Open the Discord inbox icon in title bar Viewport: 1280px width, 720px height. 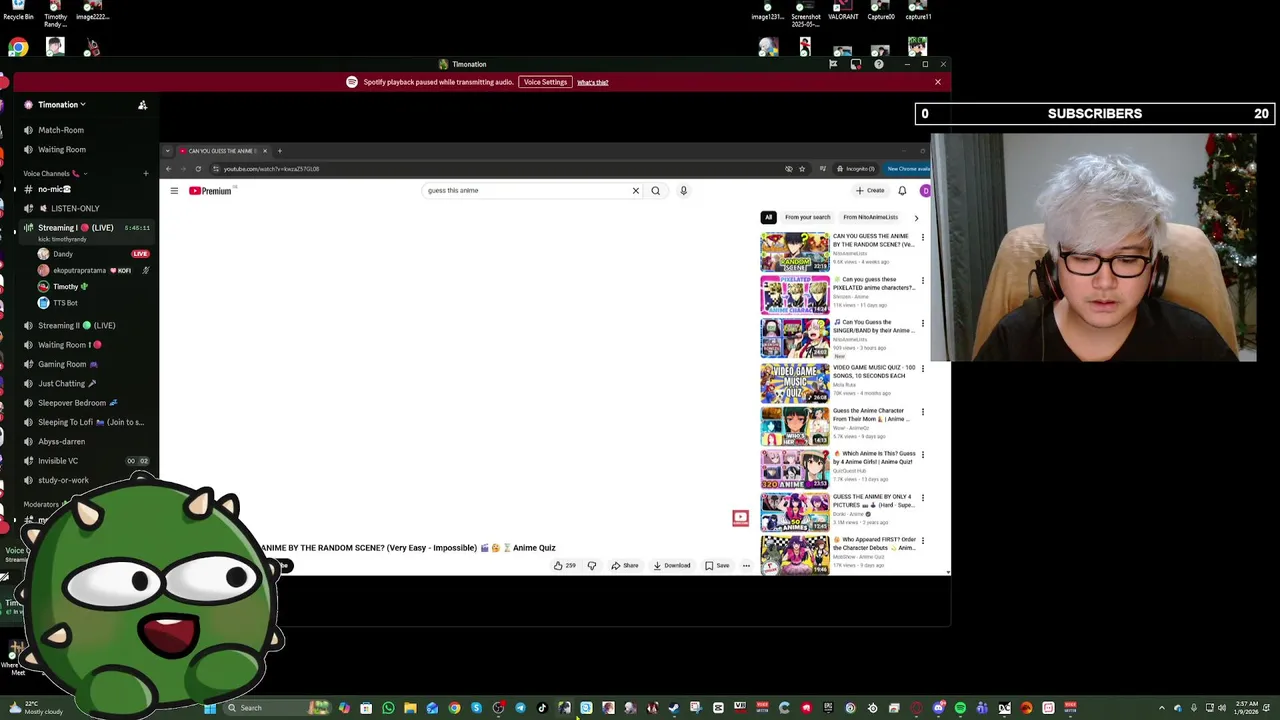tap(855, 64)
